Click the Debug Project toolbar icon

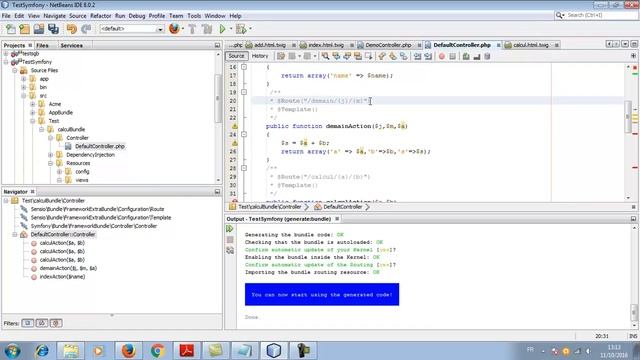241,29
